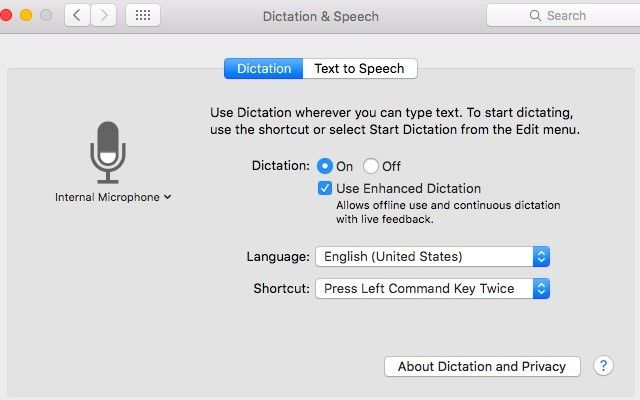This screenshot has width=640, height=400.
Task: Click About Dictation and Privacy button
Action: point(482,367)
